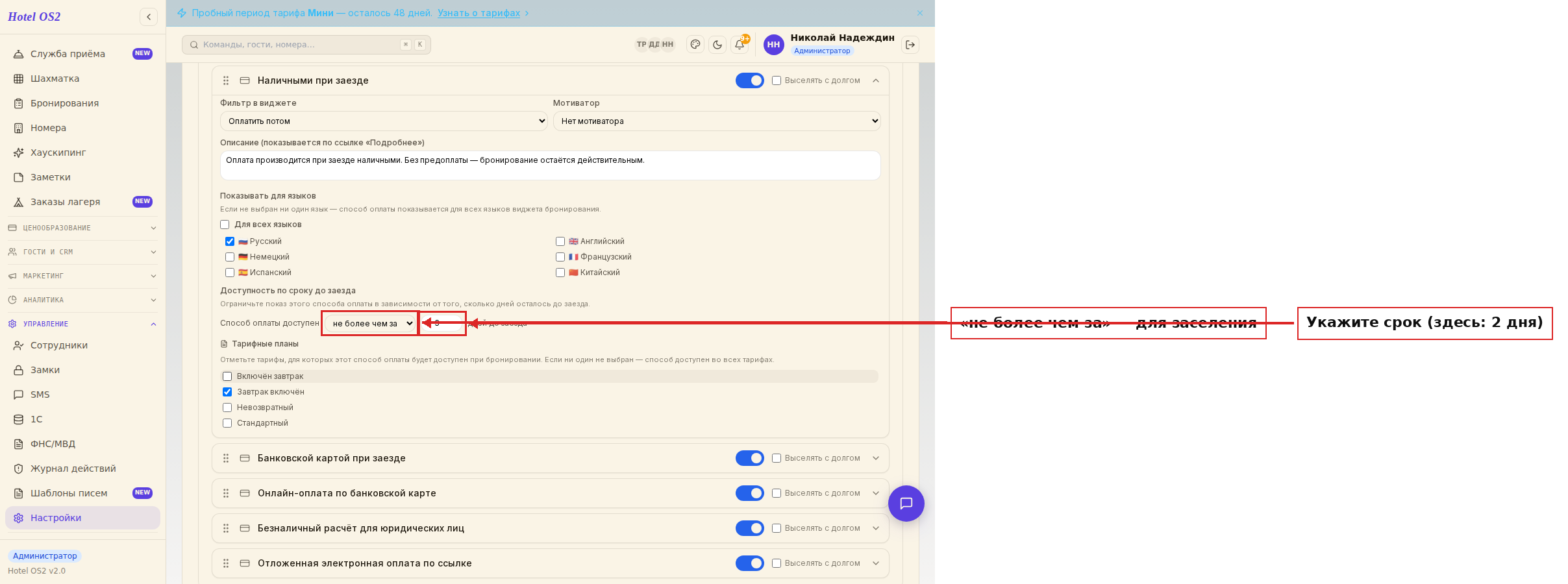The width and height of the screenshot is (1568, 584).
Task: Disable the Наличными при заезде toggle
Action: coord(749,80)
